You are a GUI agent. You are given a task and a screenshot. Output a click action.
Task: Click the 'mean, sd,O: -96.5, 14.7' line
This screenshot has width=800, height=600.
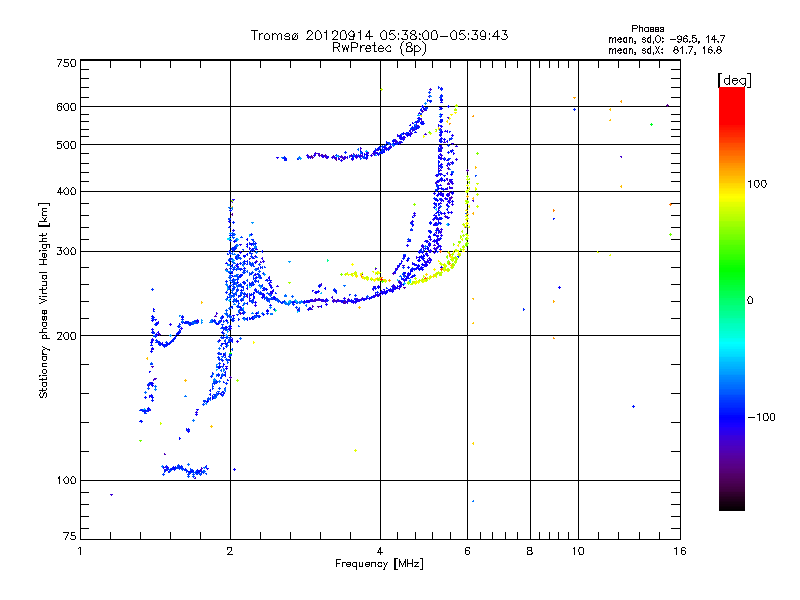tap(666, 39)
